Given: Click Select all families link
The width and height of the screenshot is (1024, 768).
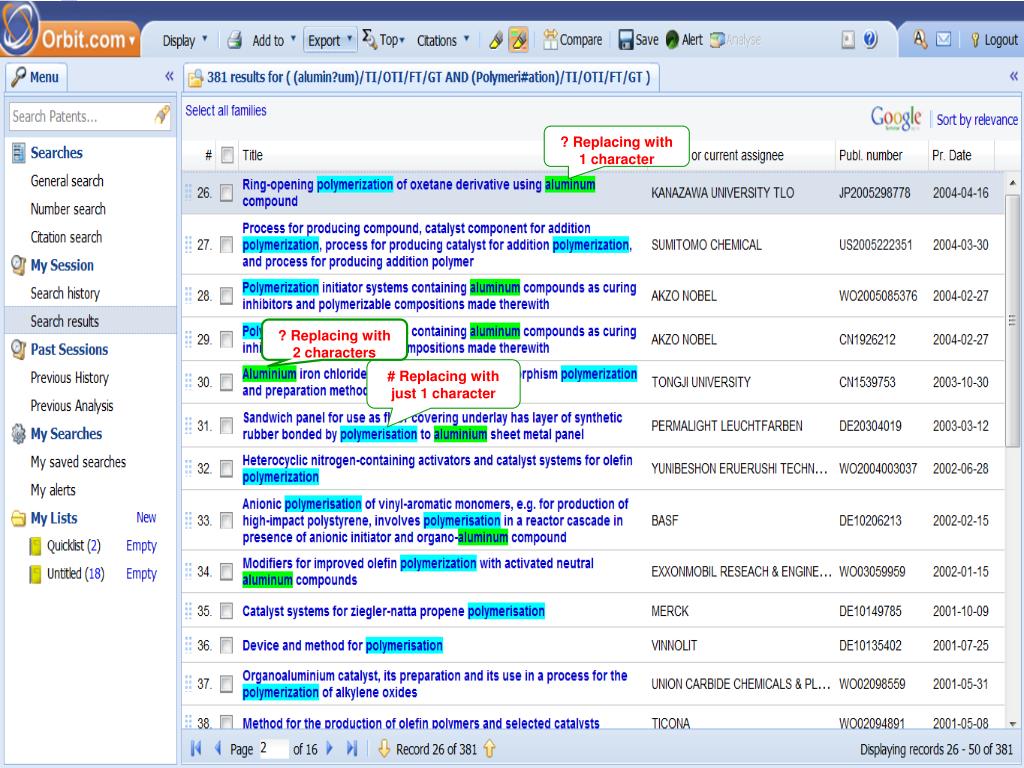Looking at the screenshot, I should click(x=225, y=110).
